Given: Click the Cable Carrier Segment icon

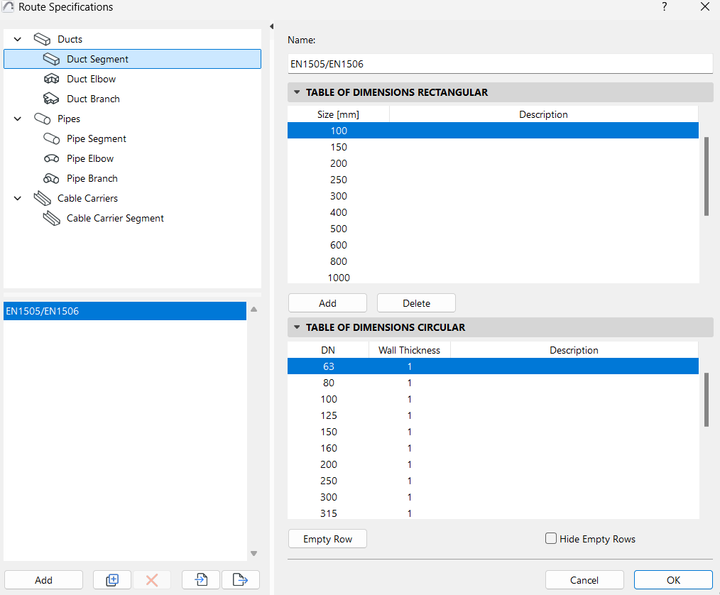Looking at the screenshot, I should tap(51, 219).
